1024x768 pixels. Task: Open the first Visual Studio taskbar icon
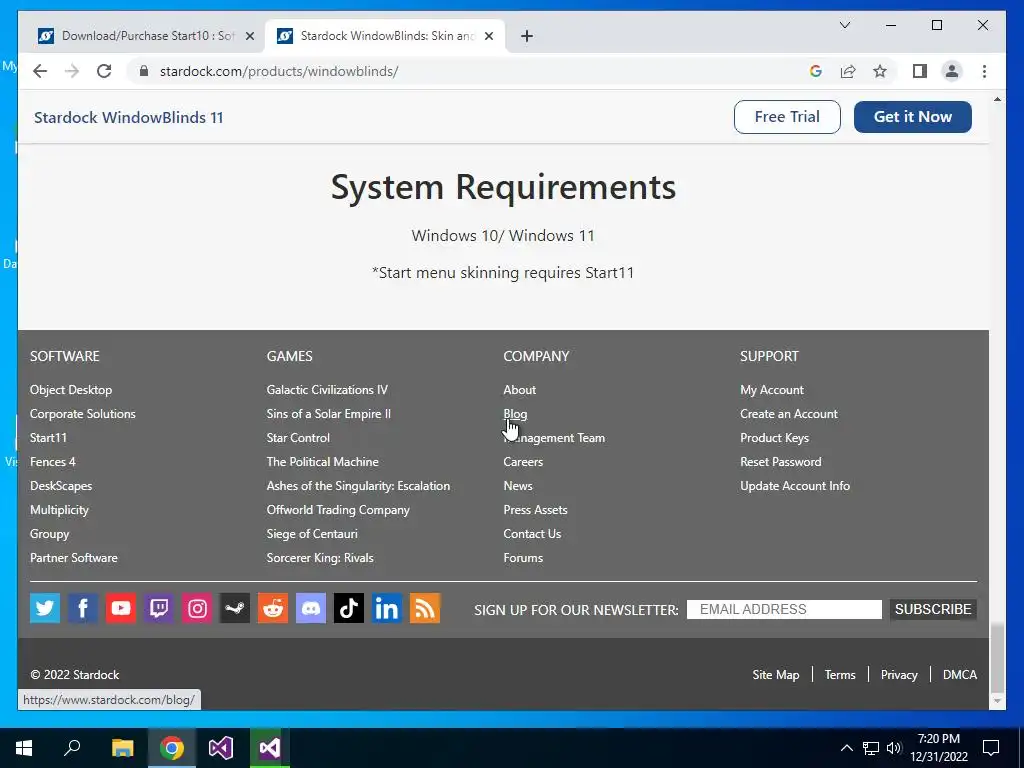[x=221, y=748]
